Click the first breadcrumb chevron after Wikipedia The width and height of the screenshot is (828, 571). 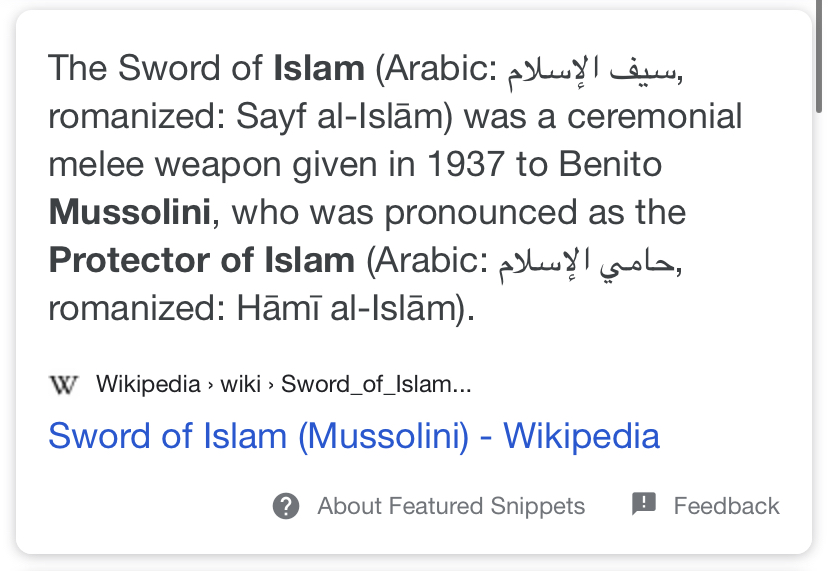211,385
